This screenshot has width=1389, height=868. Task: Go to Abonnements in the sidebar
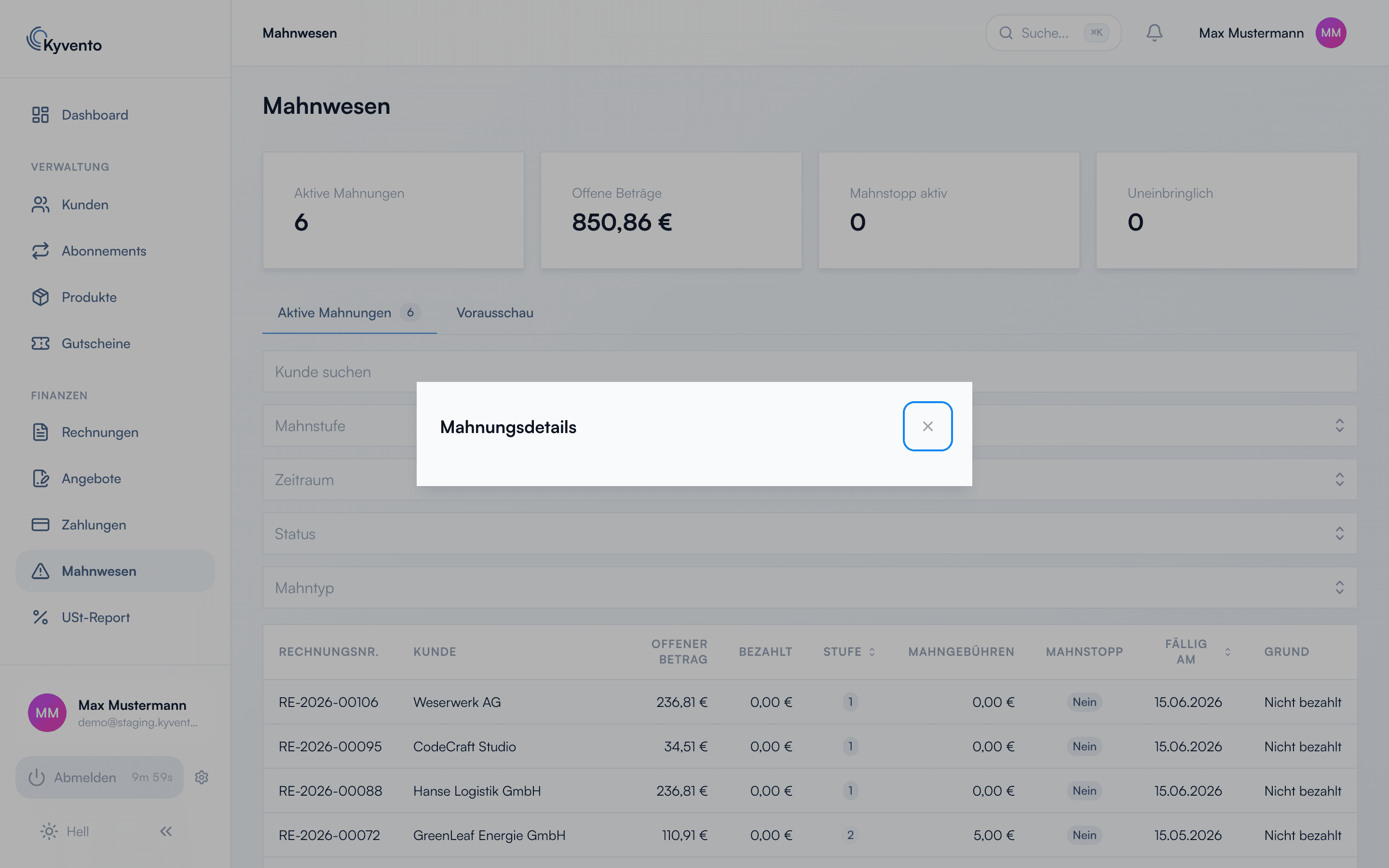[x=115, y=251]
